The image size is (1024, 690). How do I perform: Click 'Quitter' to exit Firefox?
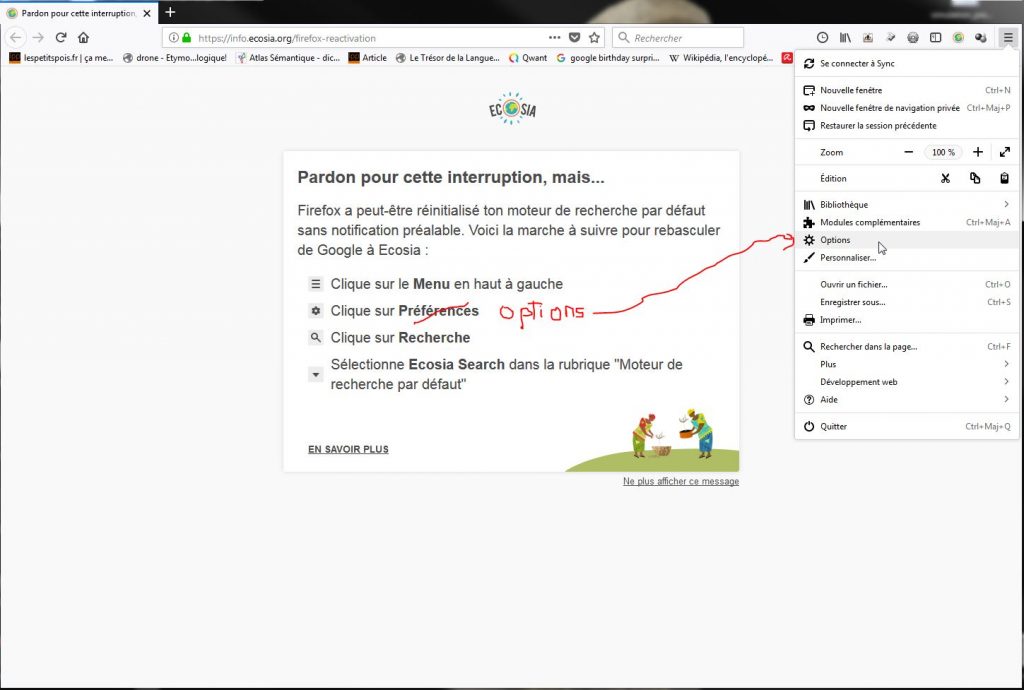pos(906,426)
